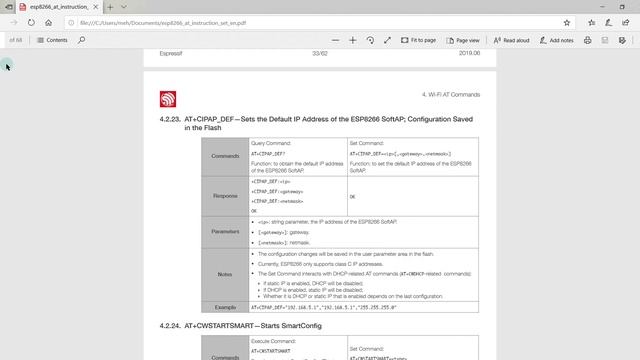This screenshot has height=360, width=640.
Task: Click the Example AT+CIPAP_DEF command text
Action: coord(324,307)
